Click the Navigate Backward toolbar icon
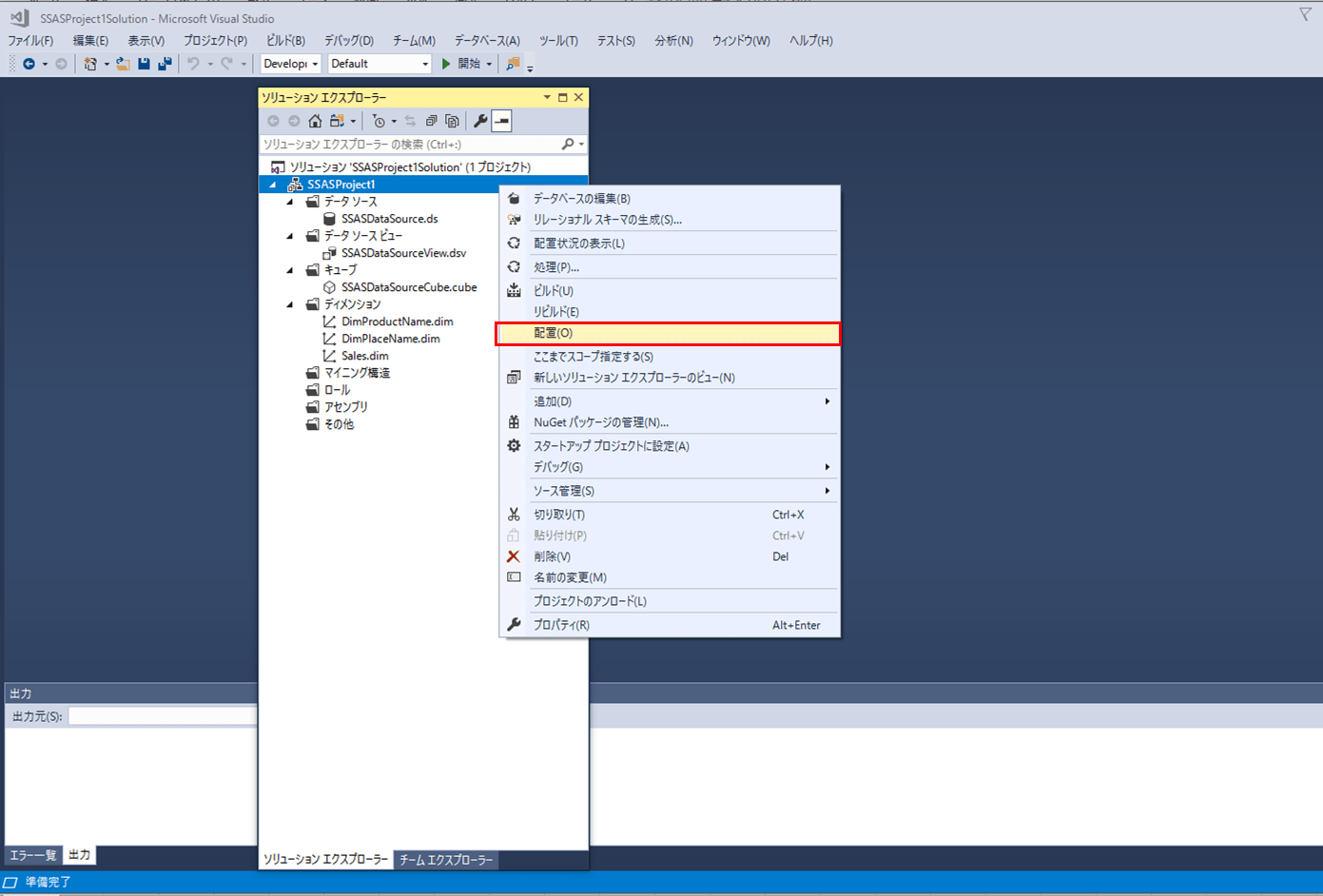Screen dimensions: 1323x896 29,64
